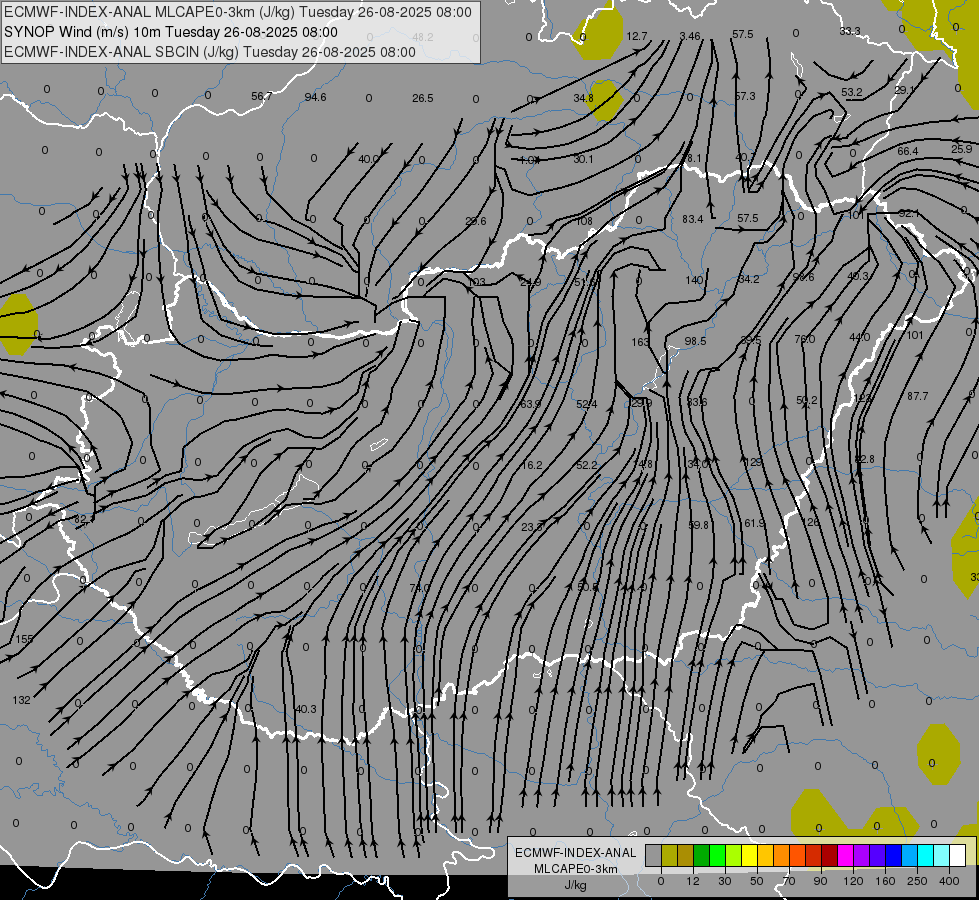Click the white legend swatch
979x900 pixels.
(958, 855)
